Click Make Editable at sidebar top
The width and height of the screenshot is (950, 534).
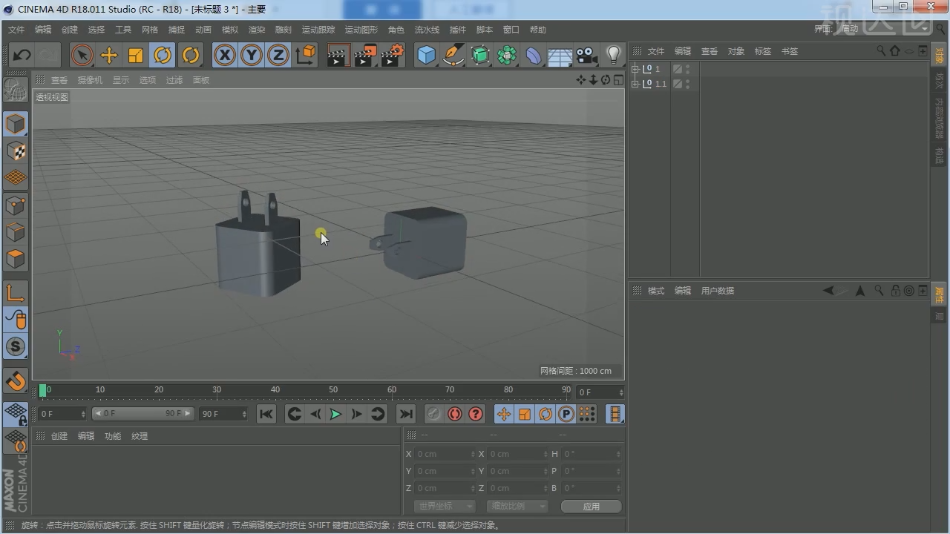click(x=15, y=92)
